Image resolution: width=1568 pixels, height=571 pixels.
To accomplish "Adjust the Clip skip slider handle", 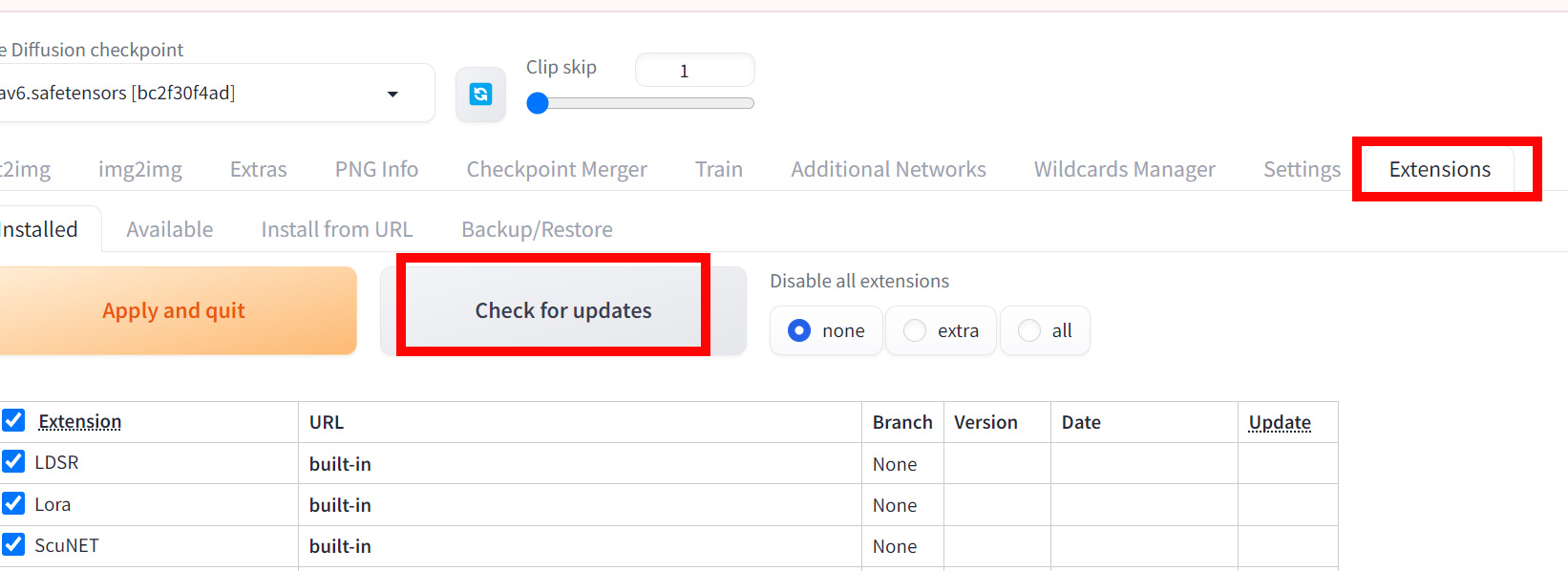I will pyautogui.click(x=538, y=103).
